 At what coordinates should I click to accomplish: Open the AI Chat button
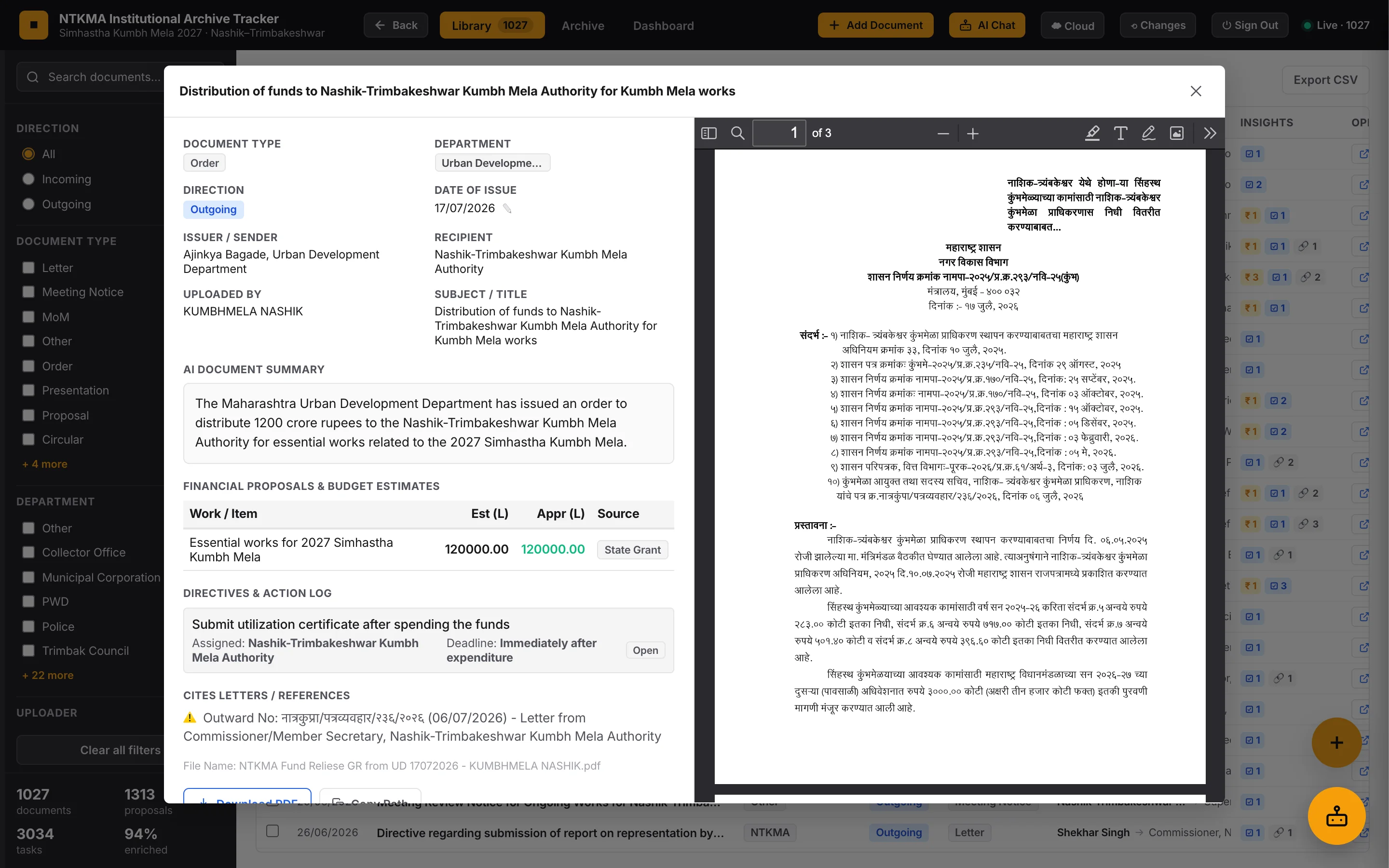coord(987,25)
